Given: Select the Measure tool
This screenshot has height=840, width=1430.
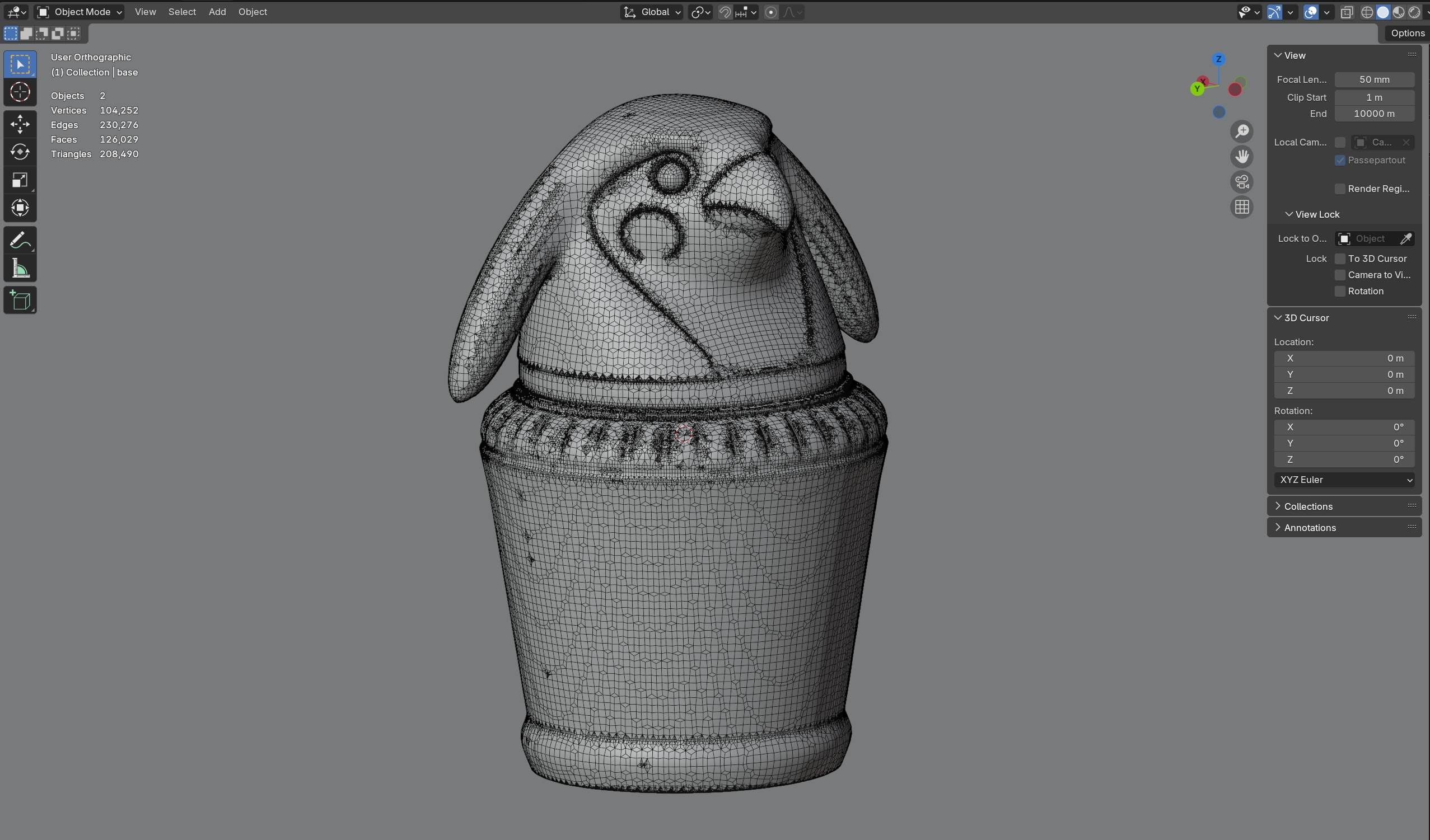Looking at the screenshot, I should (x=20, y=269).
